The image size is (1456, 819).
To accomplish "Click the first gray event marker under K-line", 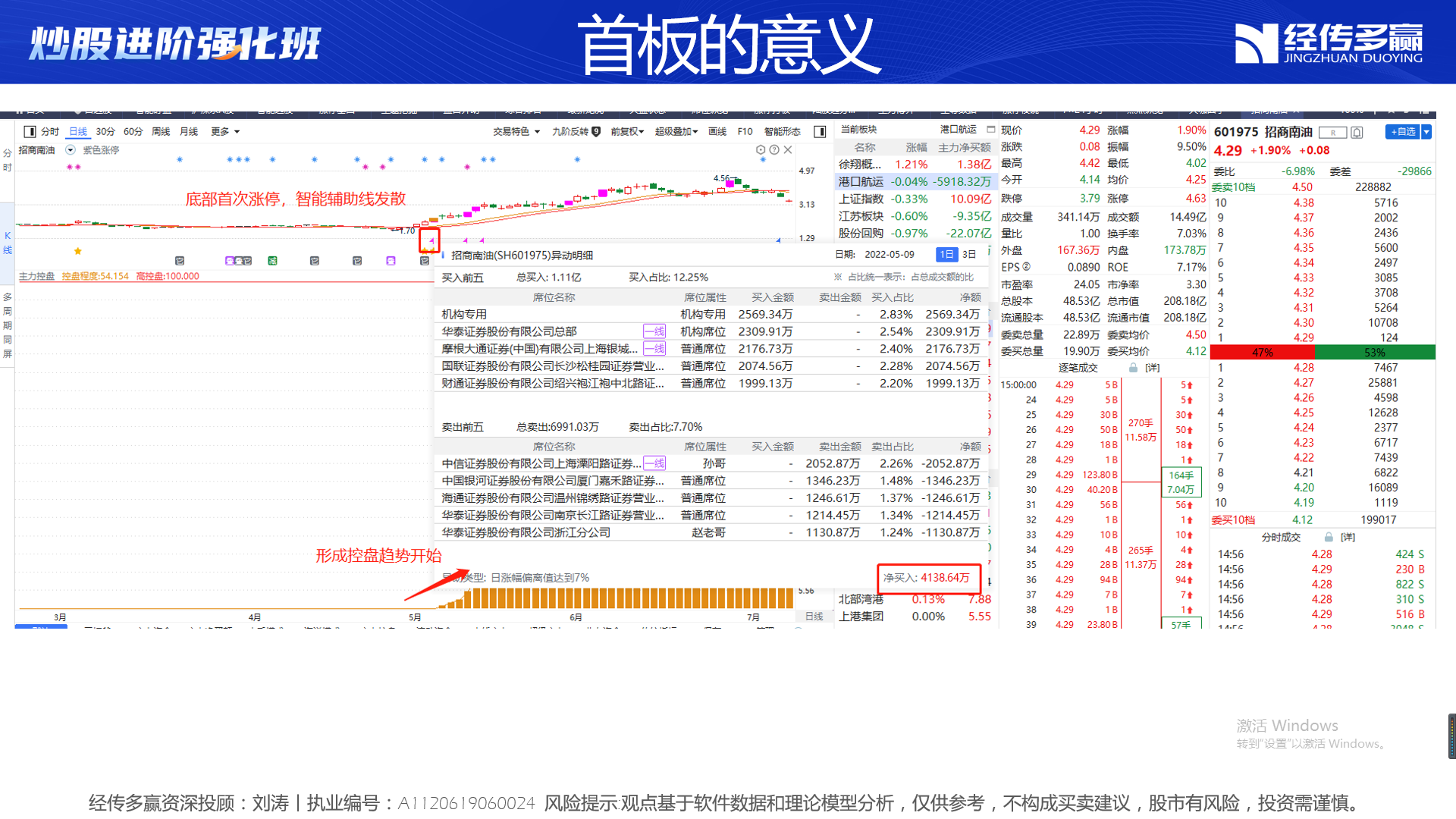I will click(180, 261).
